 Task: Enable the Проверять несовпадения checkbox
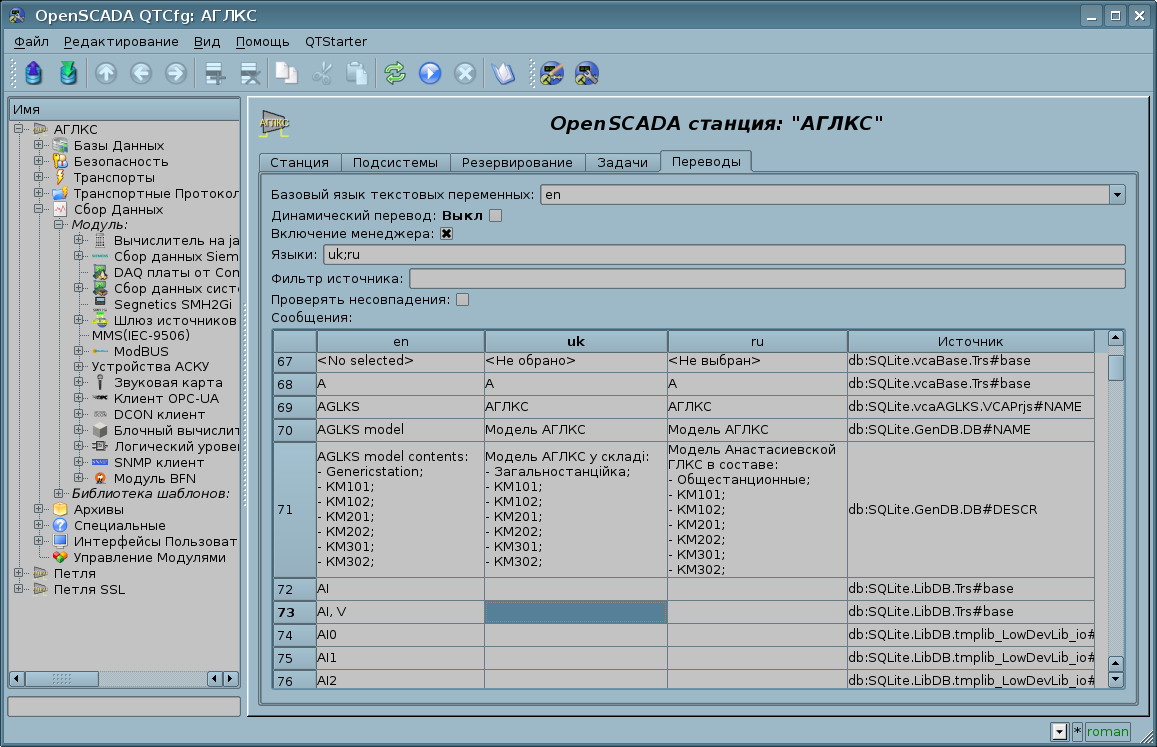pos(463,300)
